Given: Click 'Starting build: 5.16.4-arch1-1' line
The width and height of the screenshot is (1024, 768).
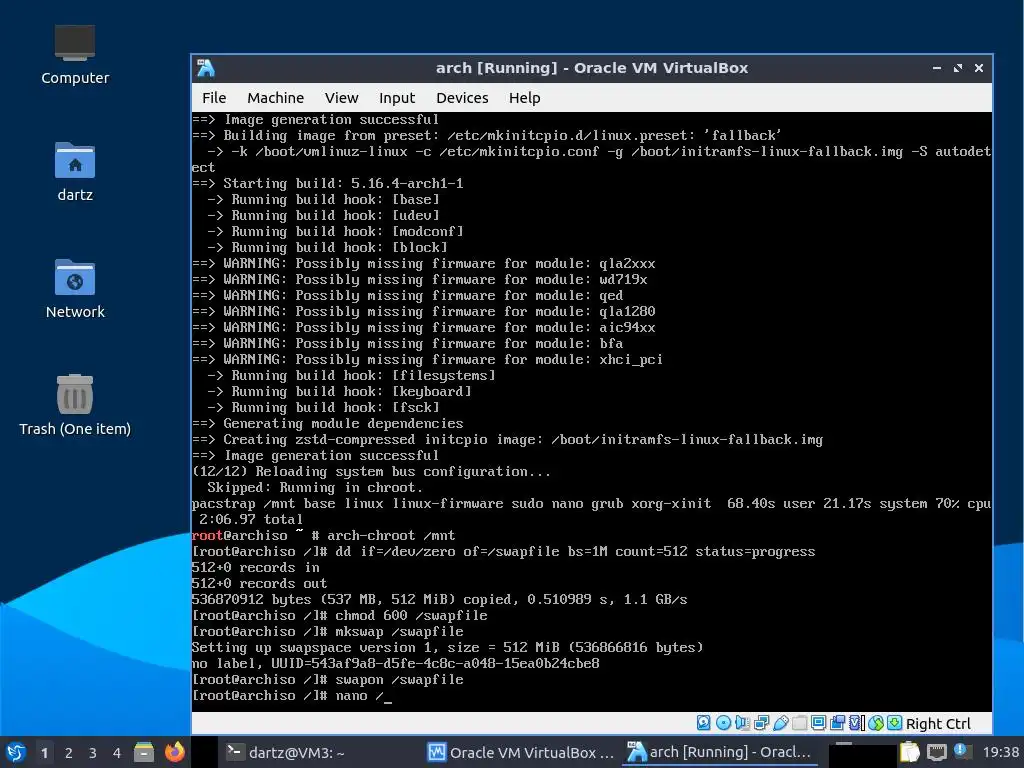Looking at the screenshot, I should (328, 184).
